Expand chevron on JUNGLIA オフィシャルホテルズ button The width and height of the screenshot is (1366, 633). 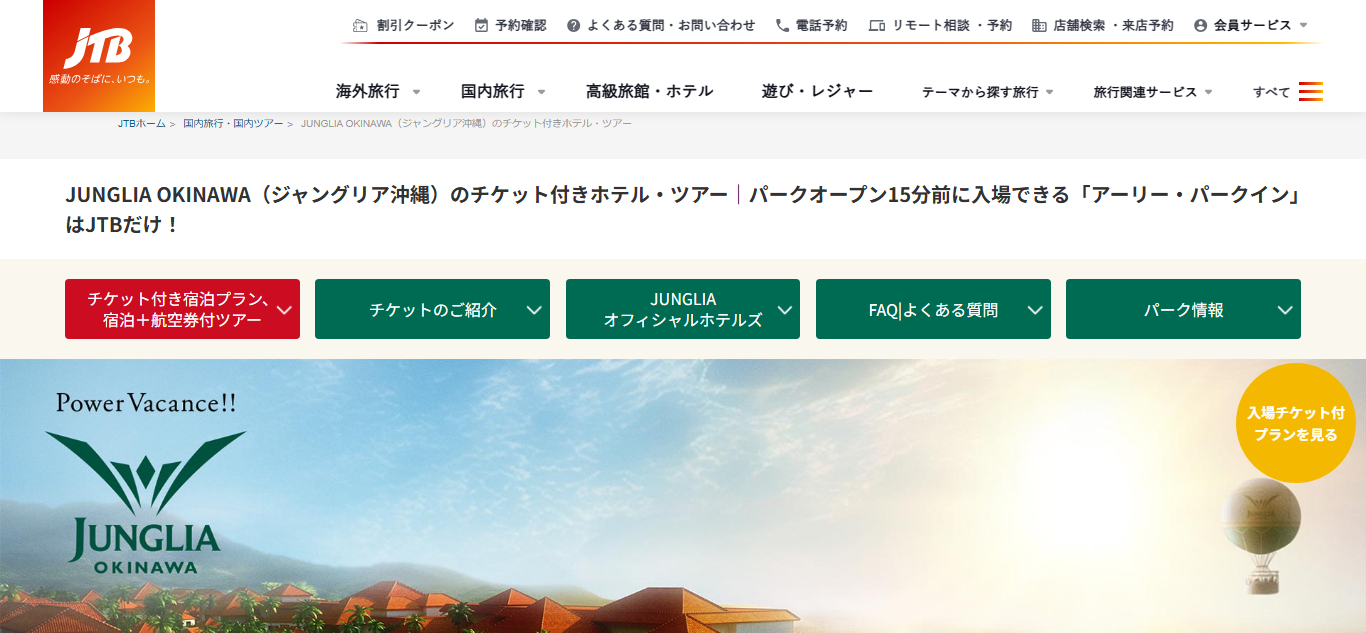click(x=785, y=310)
